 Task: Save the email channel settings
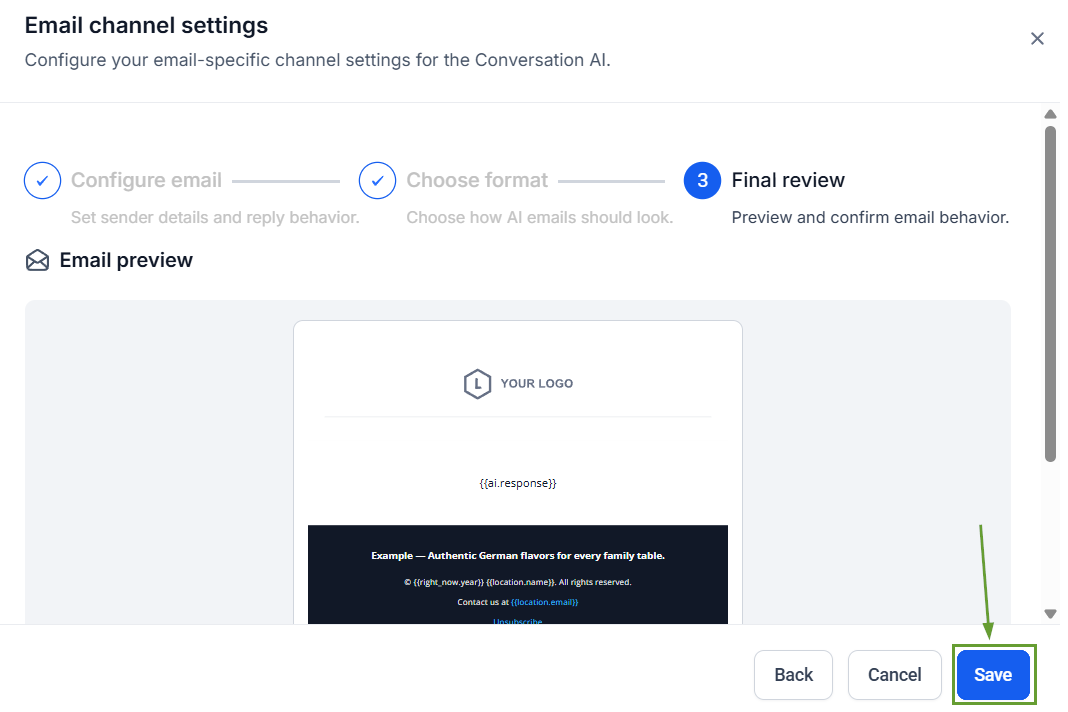993,675
